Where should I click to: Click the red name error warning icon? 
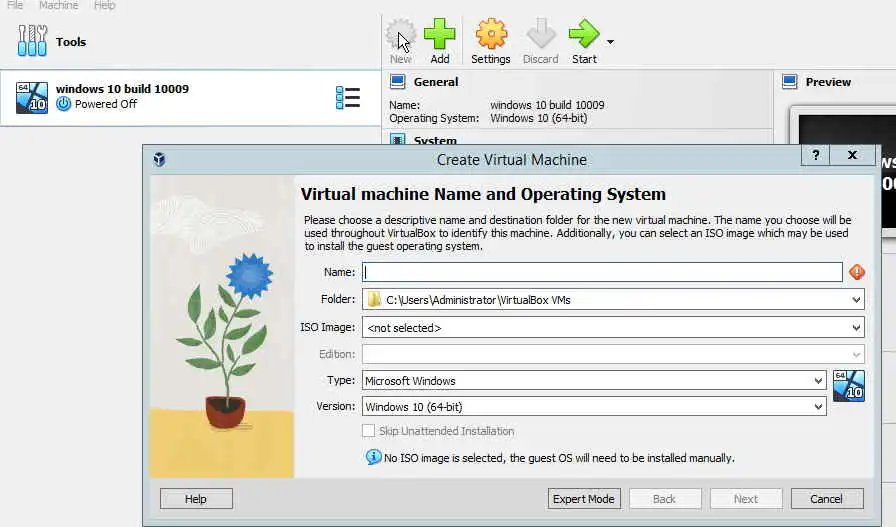pos(857,272)
